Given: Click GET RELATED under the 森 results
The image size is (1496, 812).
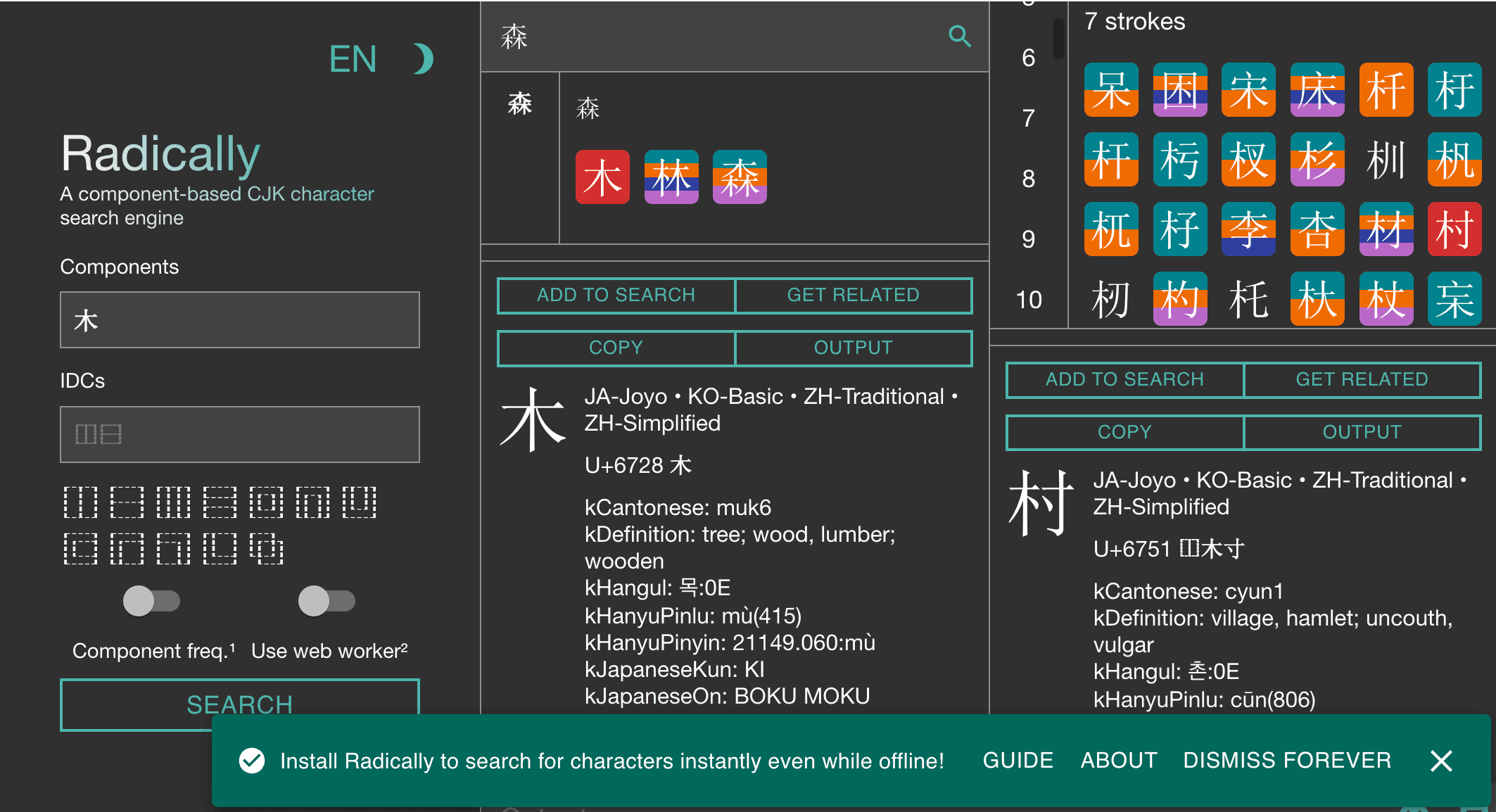Looking at the screenshot, I should [x=853, y=296].
